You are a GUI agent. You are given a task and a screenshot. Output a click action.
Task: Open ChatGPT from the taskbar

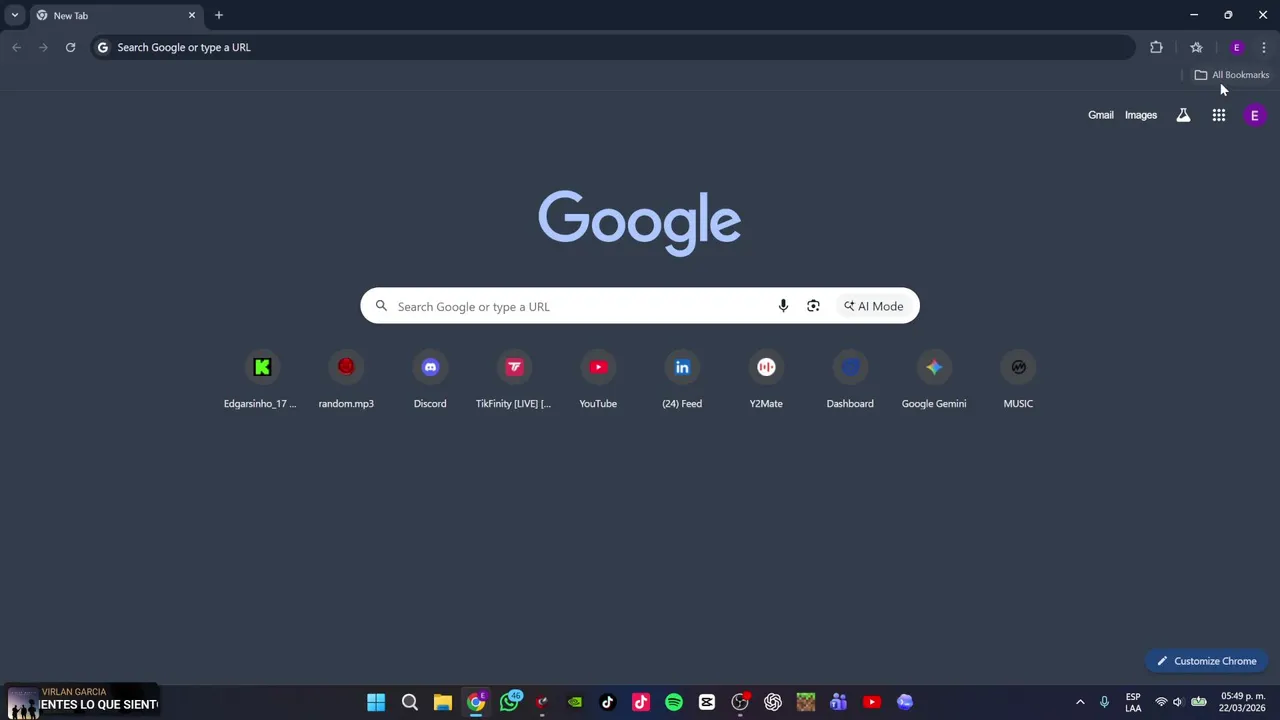(773, 702)
